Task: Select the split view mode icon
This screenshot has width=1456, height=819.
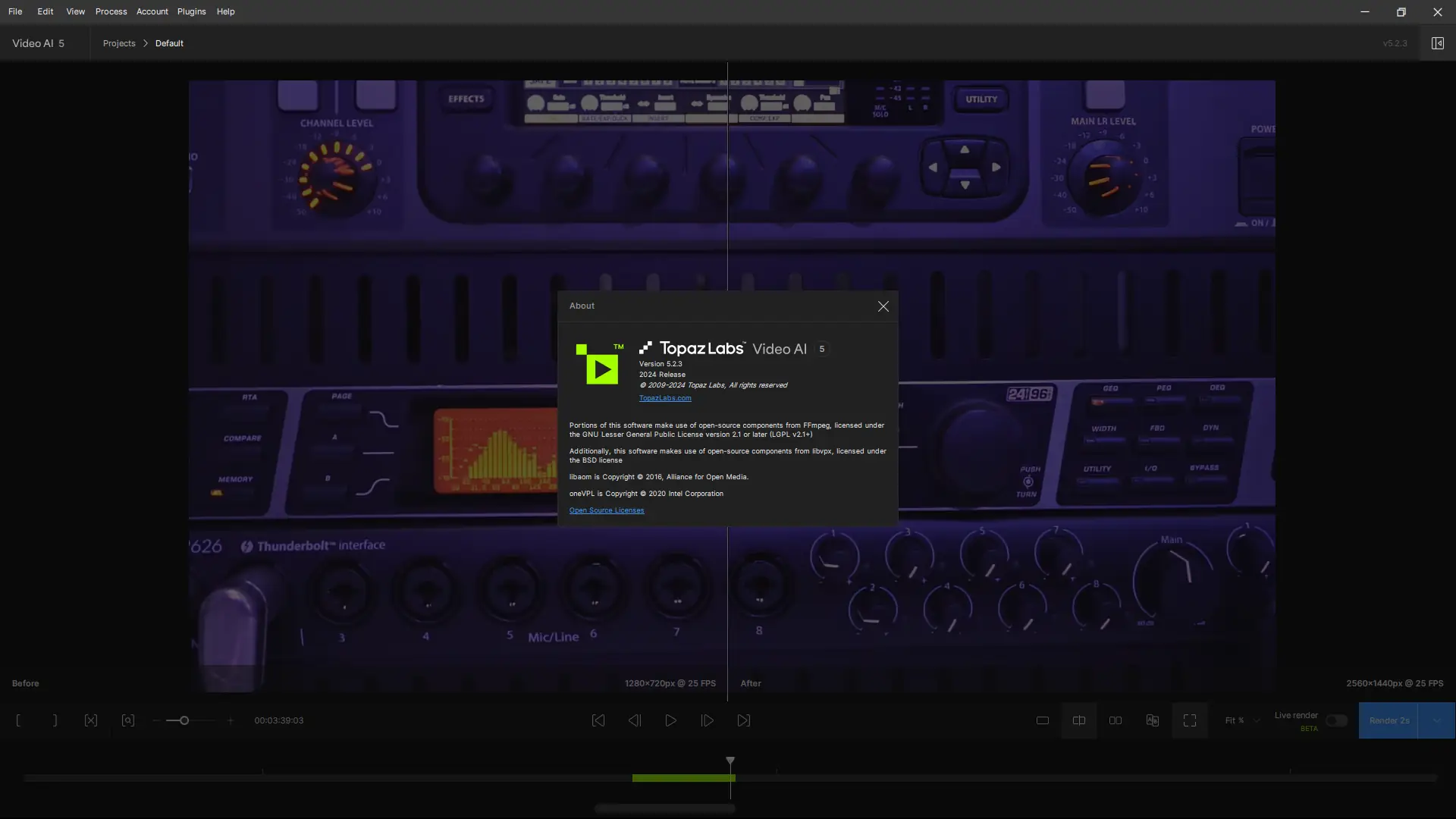Action: coord(1079,720)
